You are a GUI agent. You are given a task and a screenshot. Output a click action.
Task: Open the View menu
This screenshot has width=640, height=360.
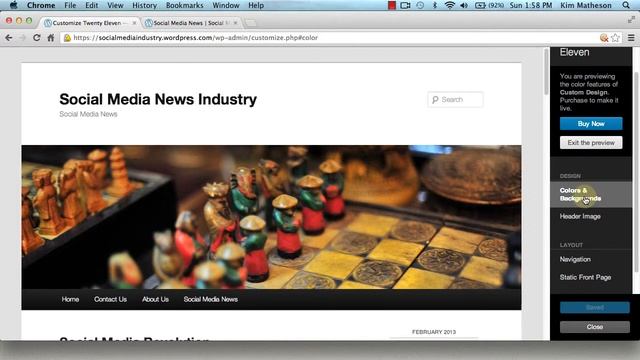115,5
